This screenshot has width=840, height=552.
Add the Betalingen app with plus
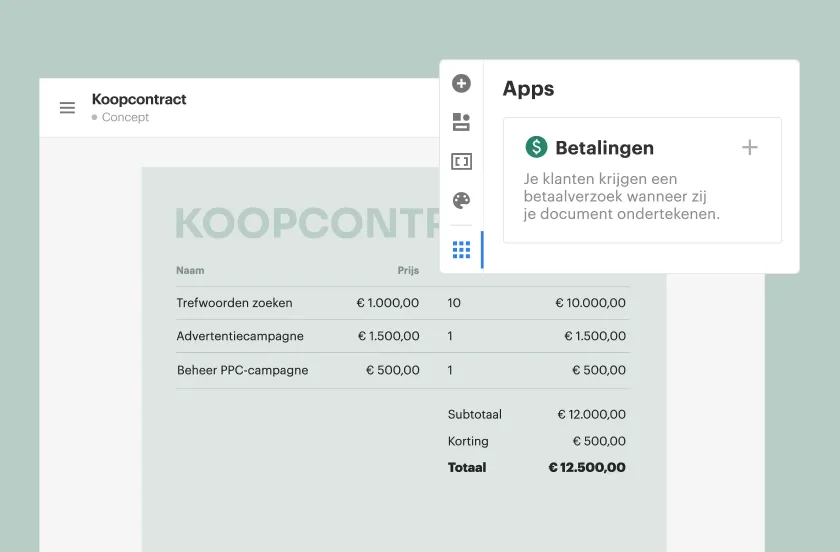click(x=749, y=147)
